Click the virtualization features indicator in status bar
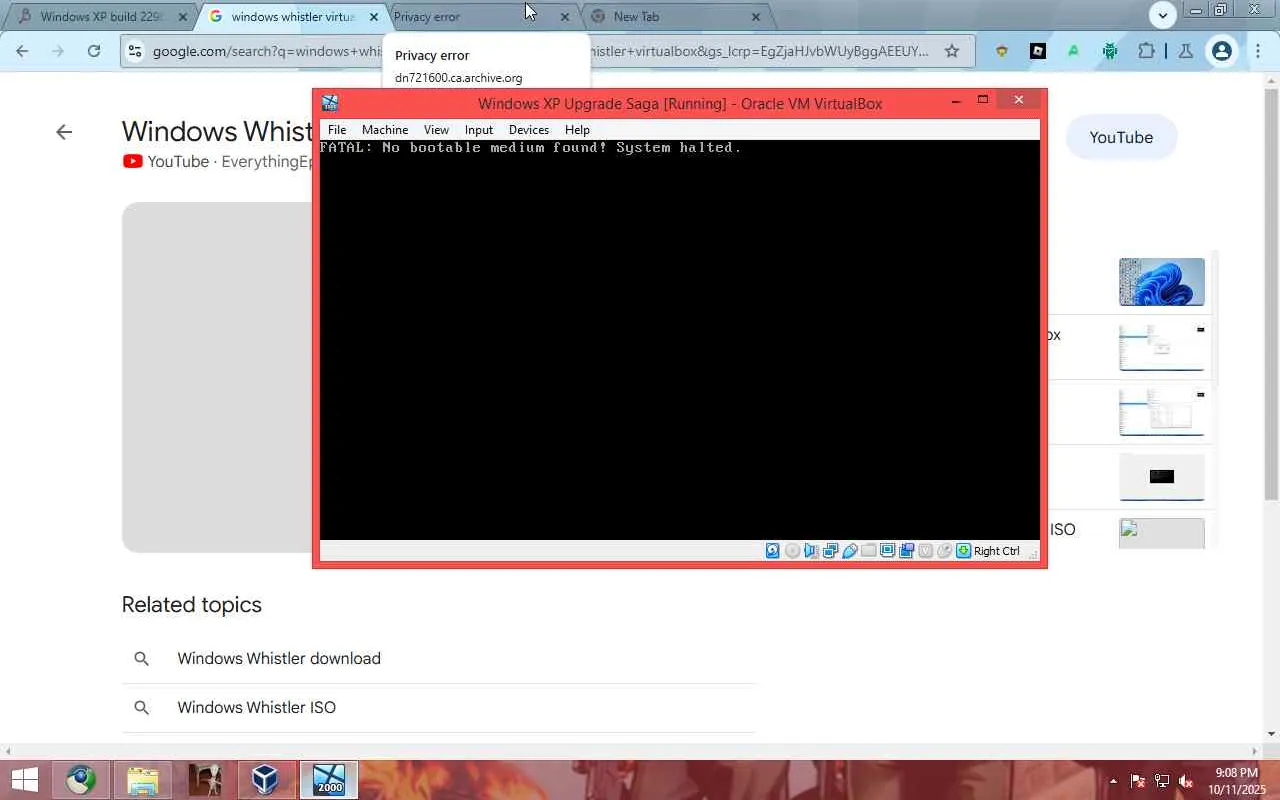 (925, 551)
